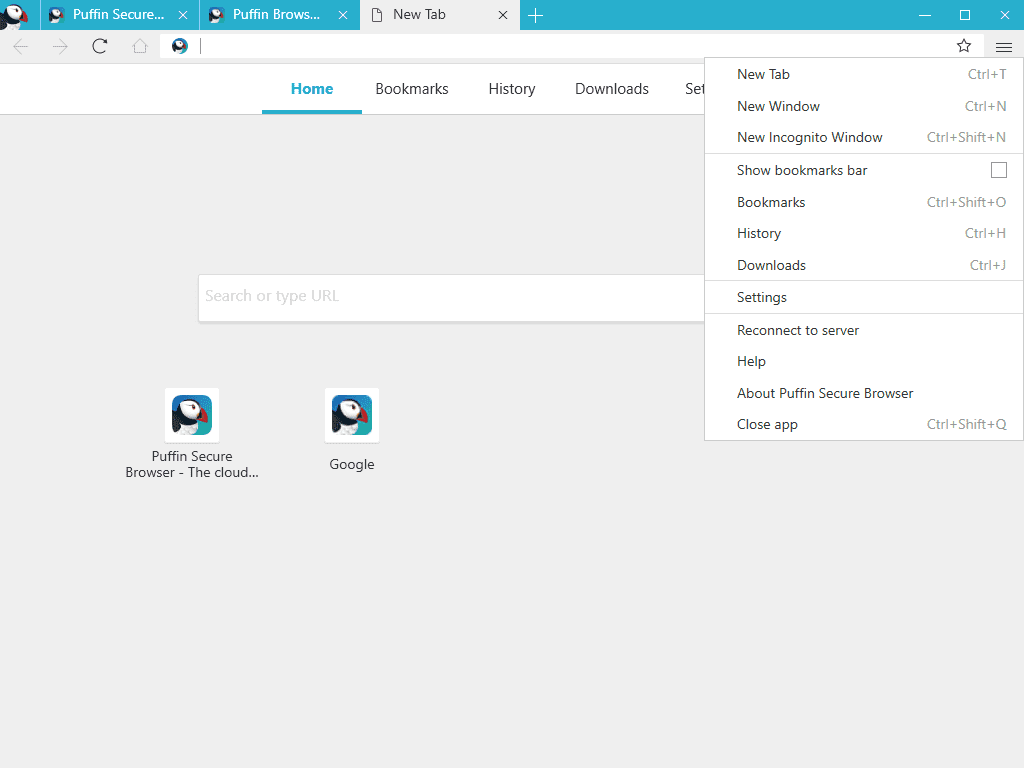Go forward with the forward arrow
This screenshot has height=768, width=1024.
pyautogui.click(x=60, y=46)
